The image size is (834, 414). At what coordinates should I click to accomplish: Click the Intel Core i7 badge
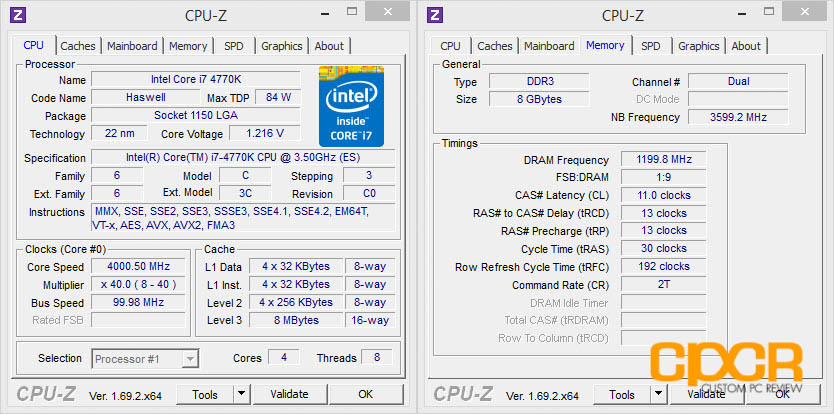coord(351,106)
